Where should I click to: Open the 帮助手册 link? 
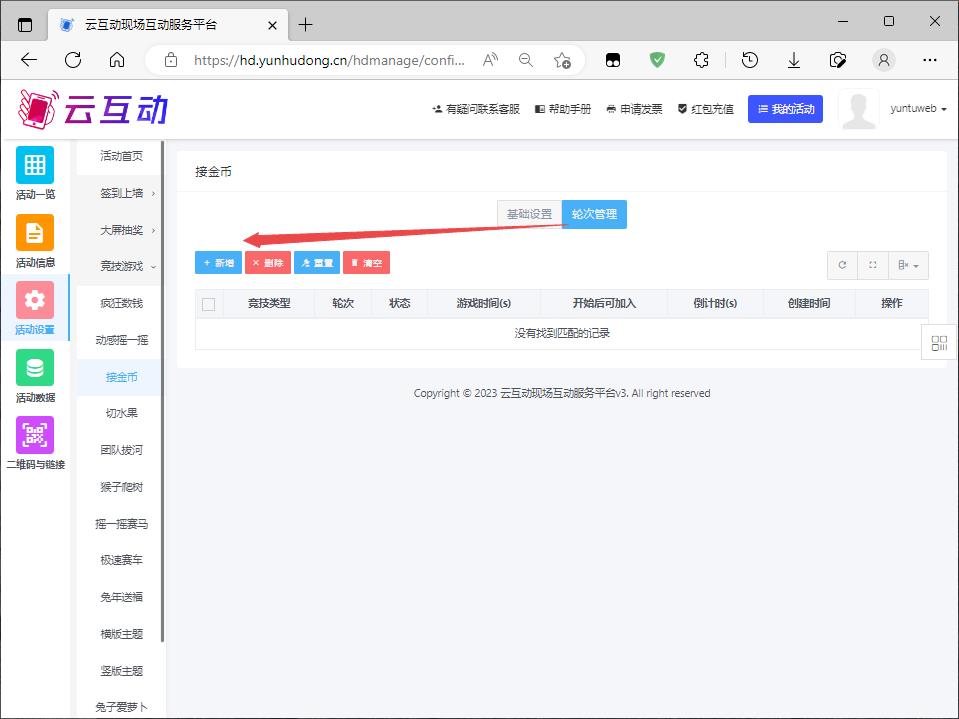563,109
